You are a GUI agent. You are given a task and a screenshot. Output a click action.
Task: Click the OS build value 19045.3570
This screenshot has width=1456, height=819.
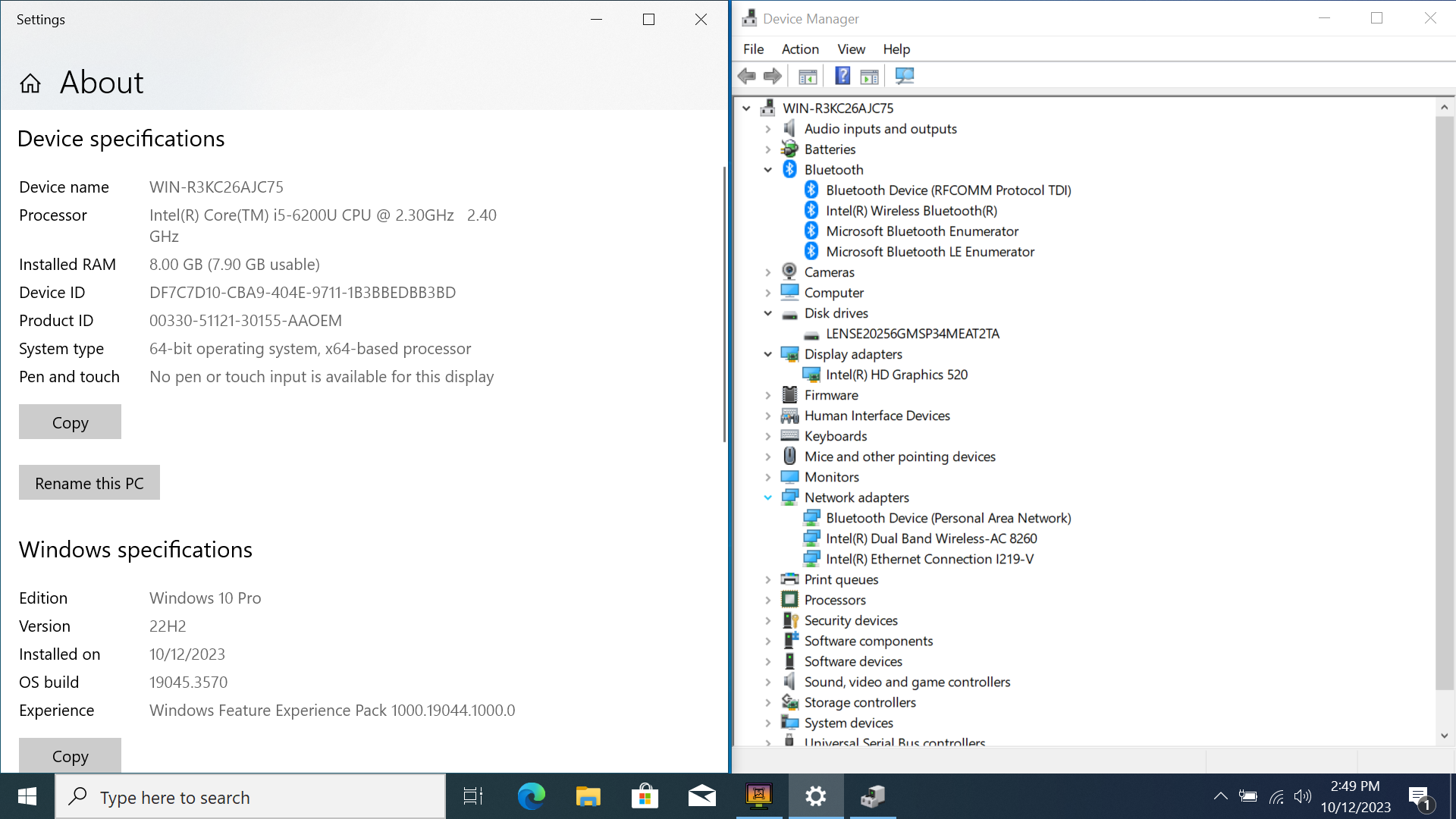click(188, 682)
